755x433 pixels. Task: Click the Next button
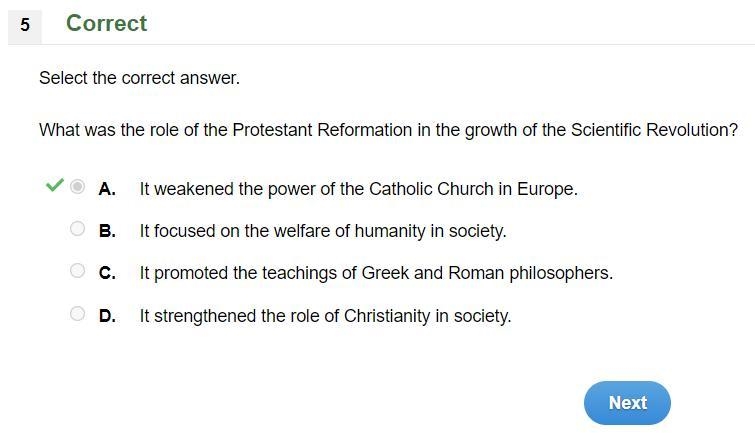coord(627,403)
